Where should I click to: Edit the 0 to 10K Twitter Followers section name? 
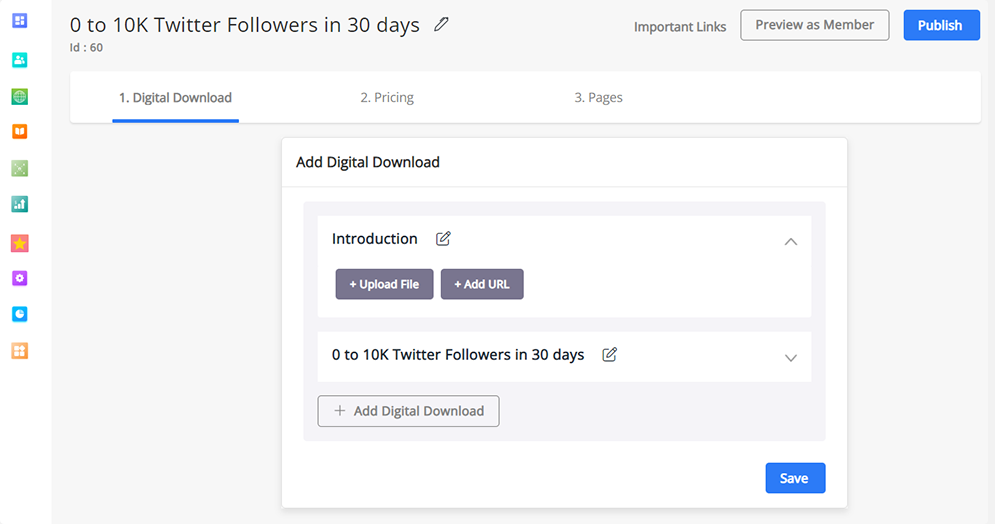(x=609, y=355)
